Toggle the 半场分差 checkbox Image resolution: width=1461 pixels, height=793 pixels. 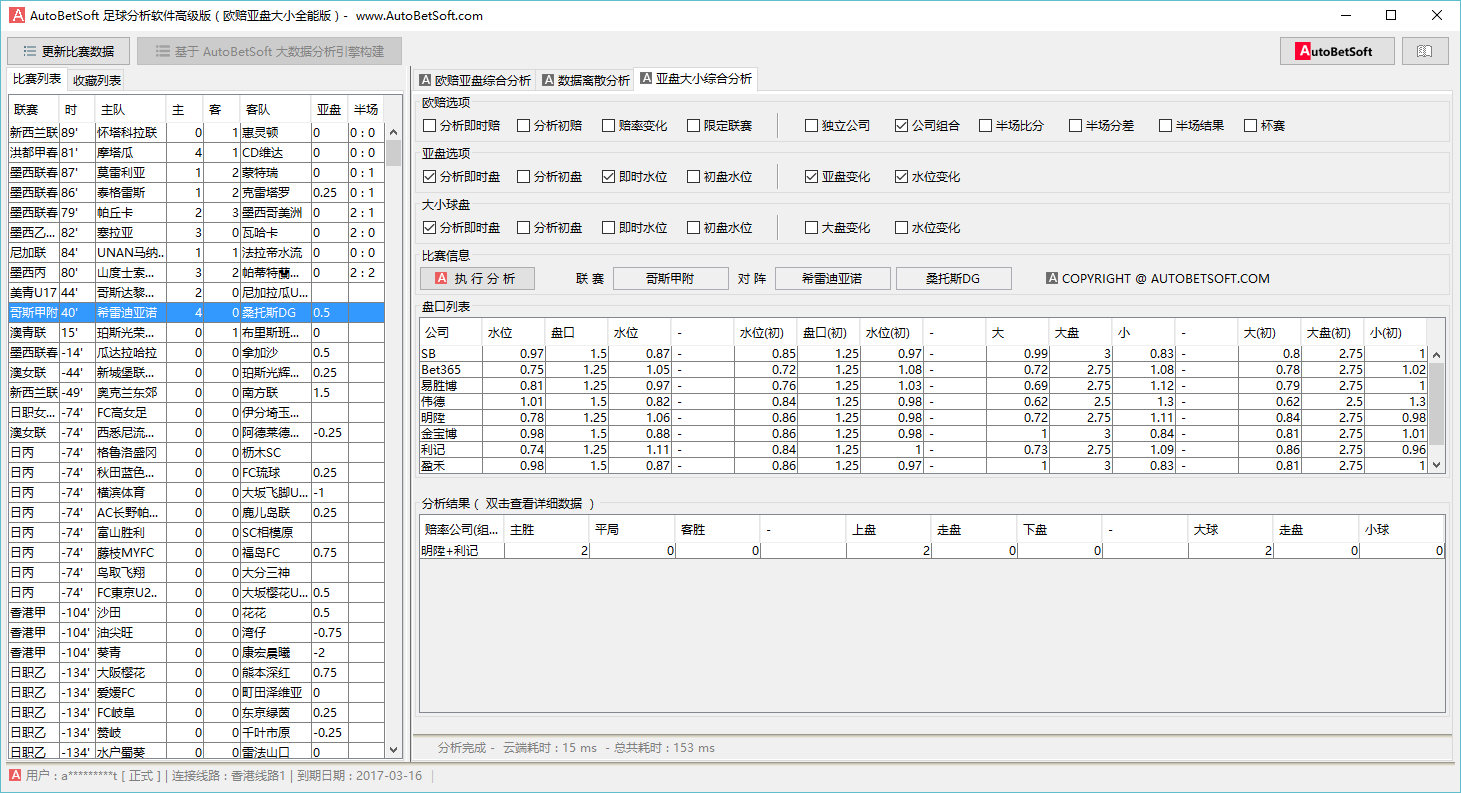click(1102, 126)
